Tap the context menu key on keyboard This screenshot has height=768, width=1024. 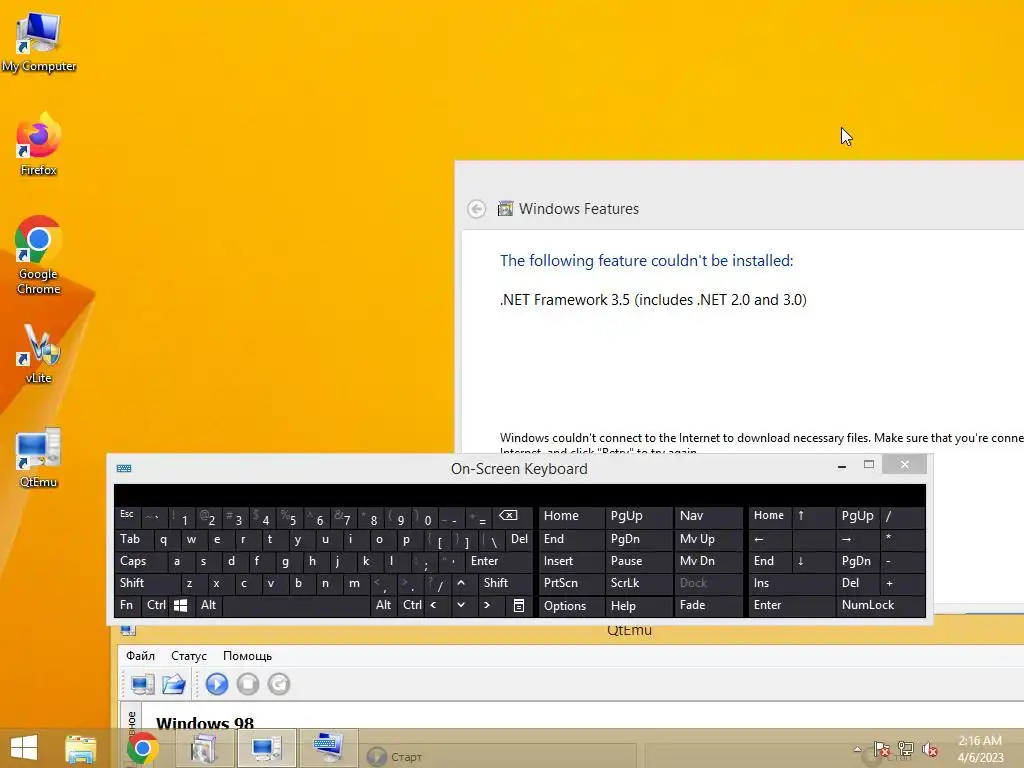click(519, 606)
